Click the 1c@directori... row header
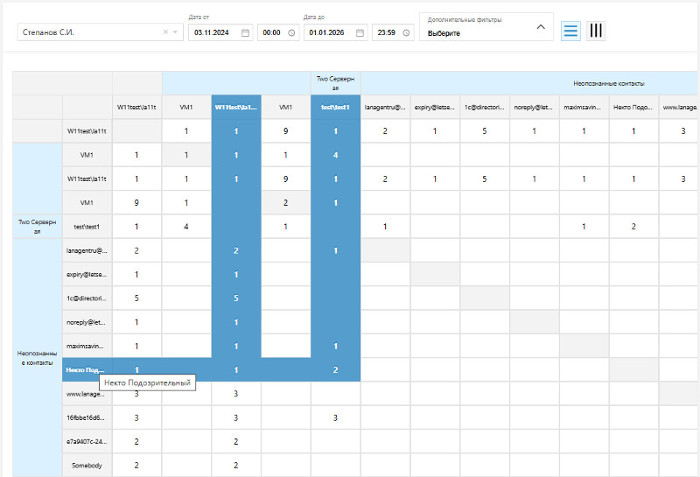 (87, 298)
